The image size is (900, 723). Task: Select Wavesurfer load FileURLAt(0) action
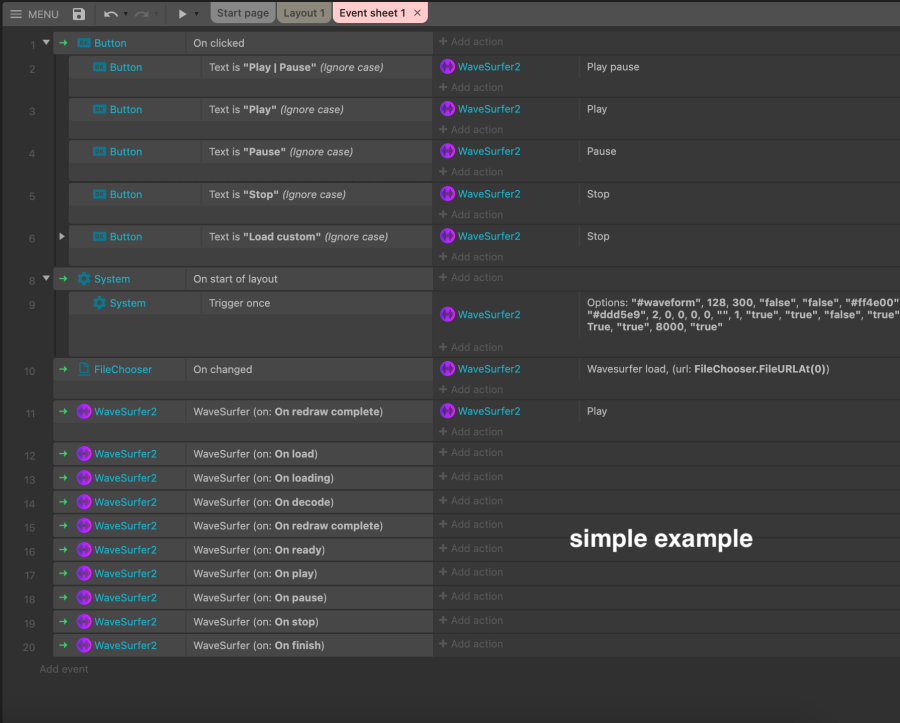pyautogui.click(x=708, y=369)
